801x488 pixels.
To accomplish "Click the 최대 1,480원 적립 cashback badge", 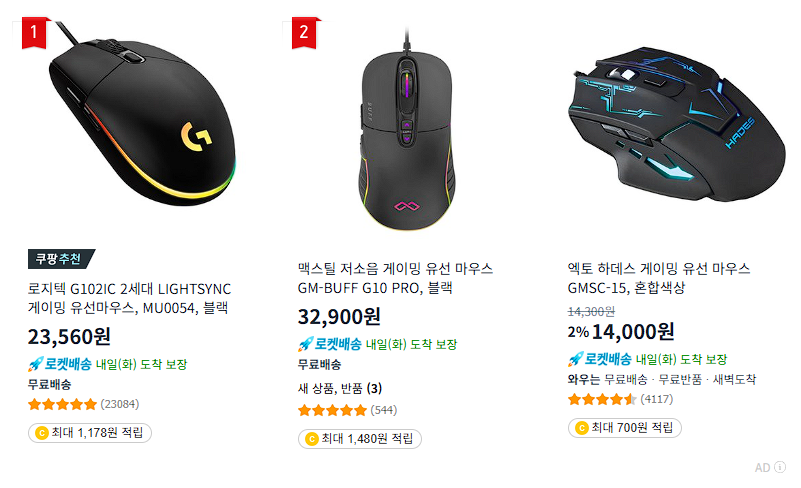I will 360,439.
